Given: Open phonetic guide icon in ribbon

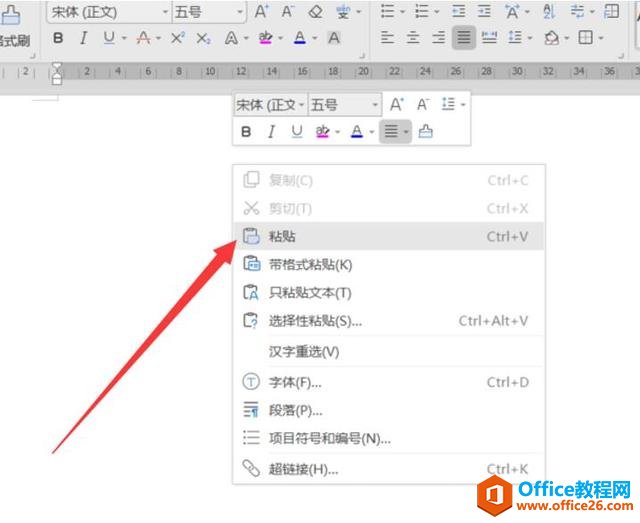Looking at the screenshot, I should (x=343, y=12).
